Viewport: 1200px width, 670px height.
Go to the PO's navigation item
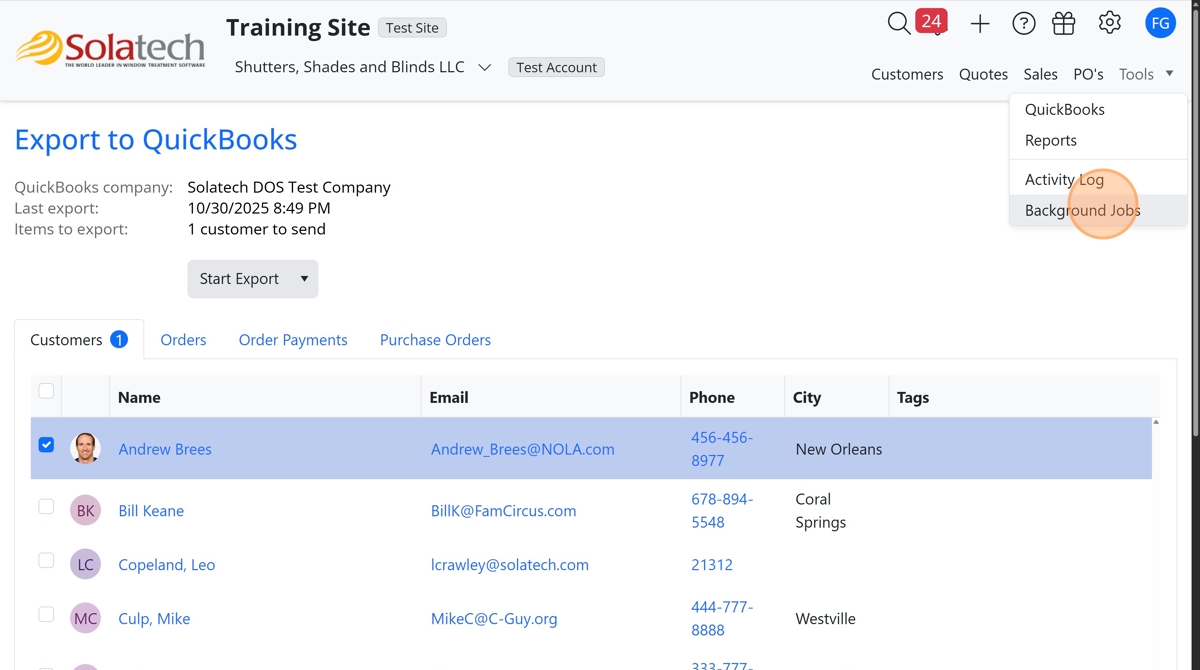[1088, 74]
